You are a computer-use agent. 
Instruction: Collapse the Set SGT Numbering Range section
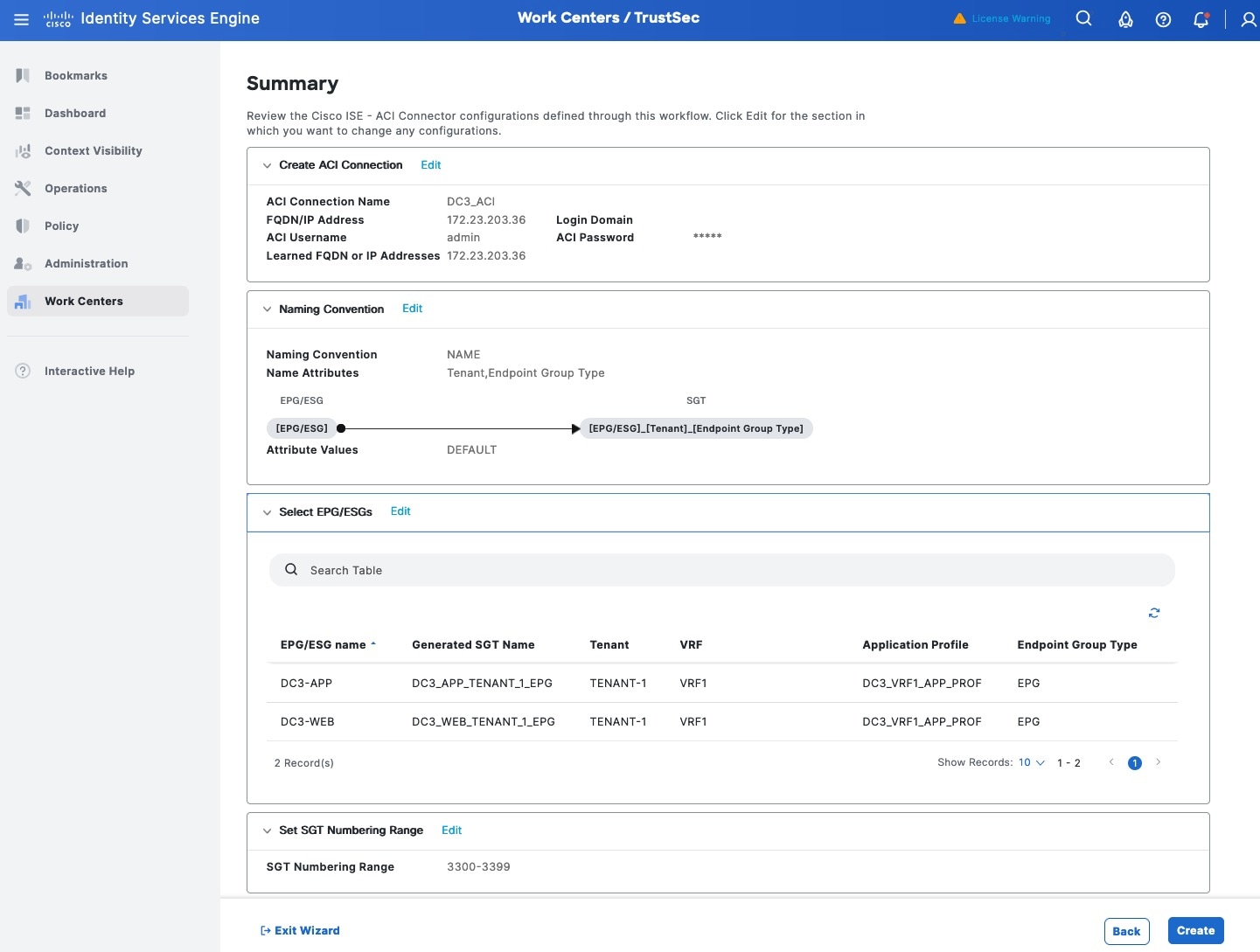(268, 830)
